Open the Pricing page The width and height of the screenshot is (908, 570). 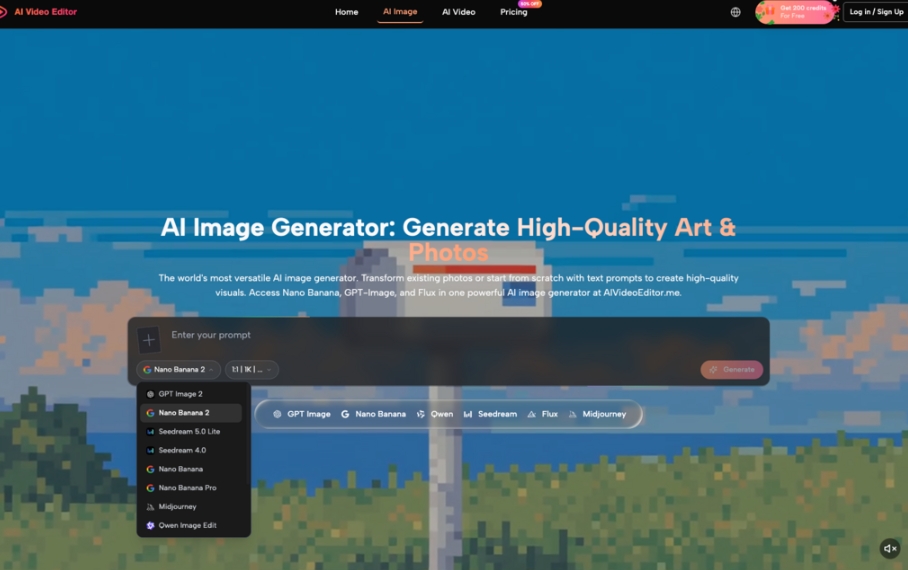[514, 12]
